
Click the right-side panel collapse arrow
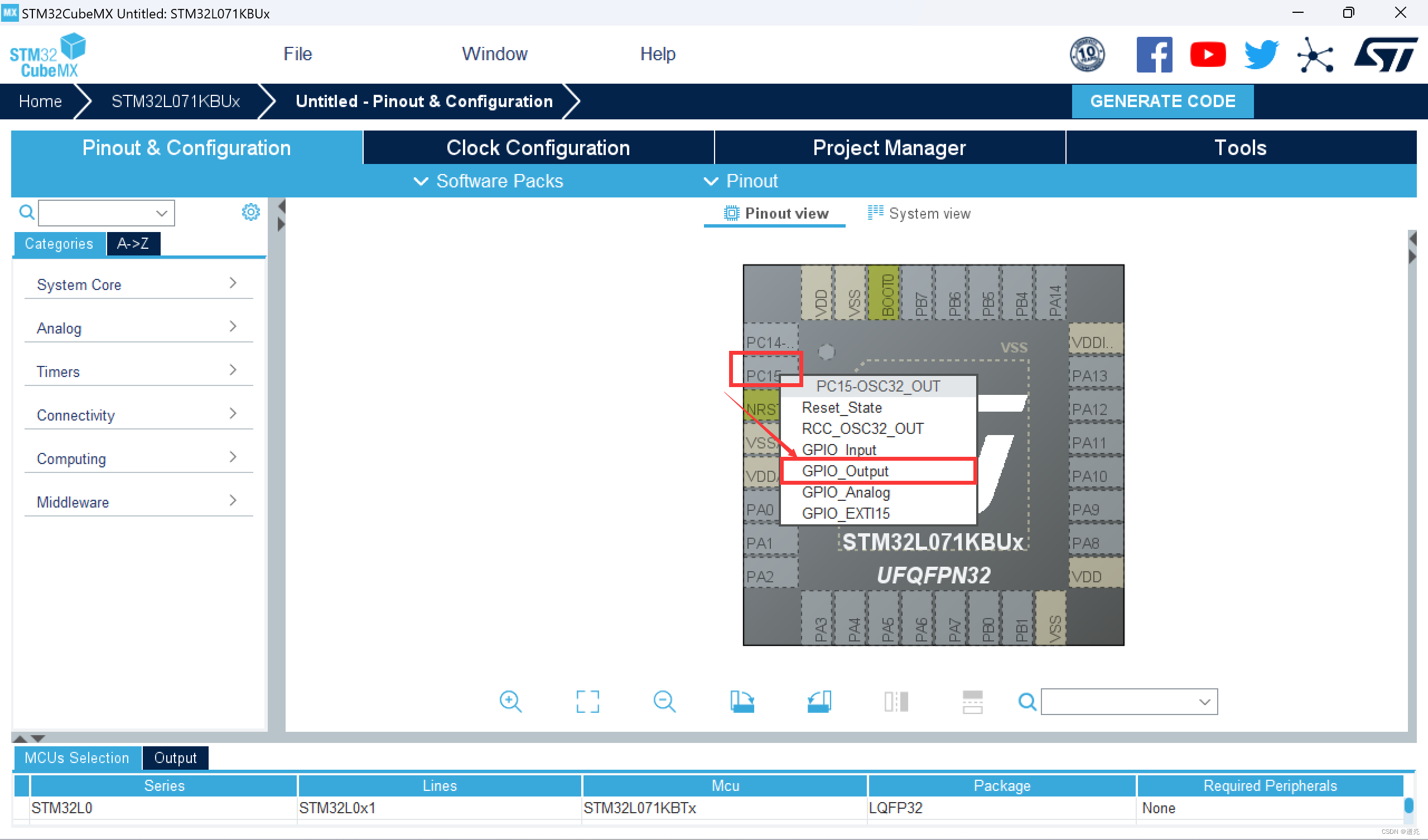pyautogui.click(x=1413, y=239)
